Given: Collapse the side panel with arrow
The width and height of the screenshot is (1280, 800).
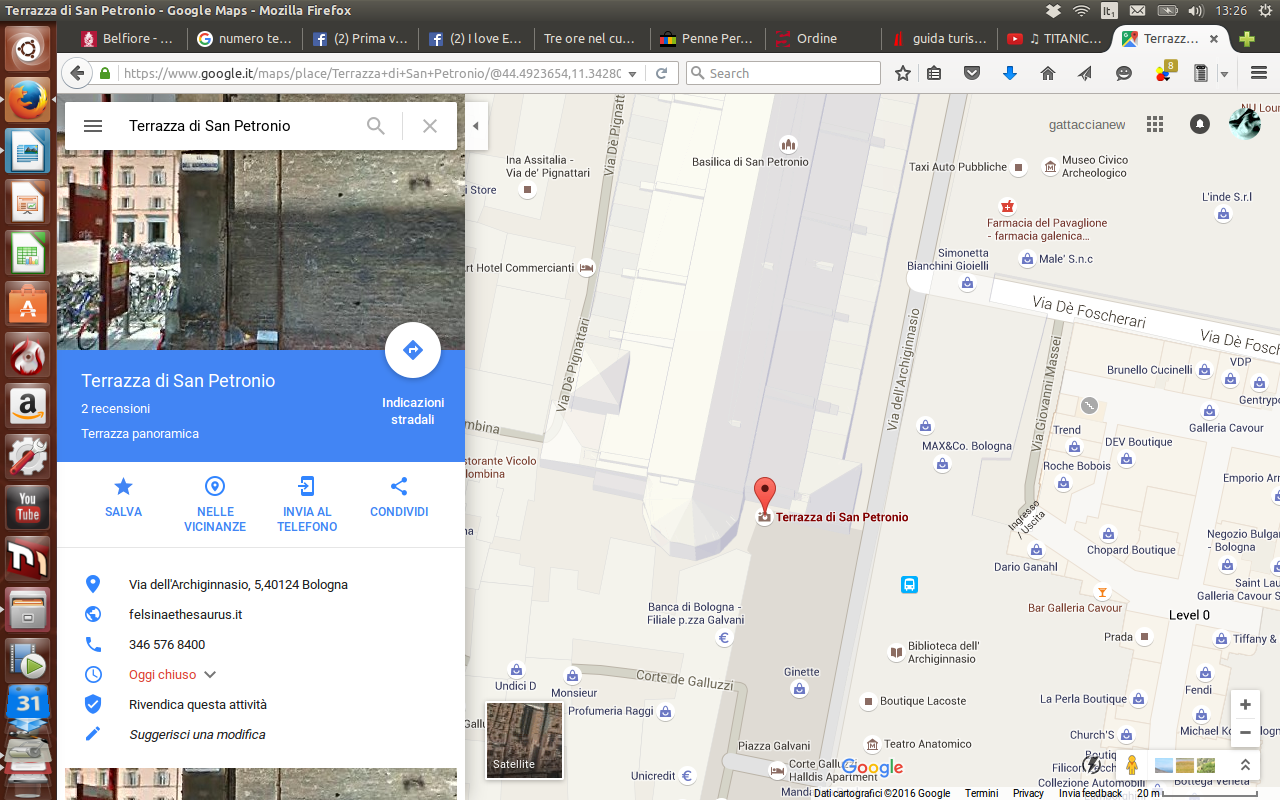Looking at the screenshot, I should pos(476,126).
